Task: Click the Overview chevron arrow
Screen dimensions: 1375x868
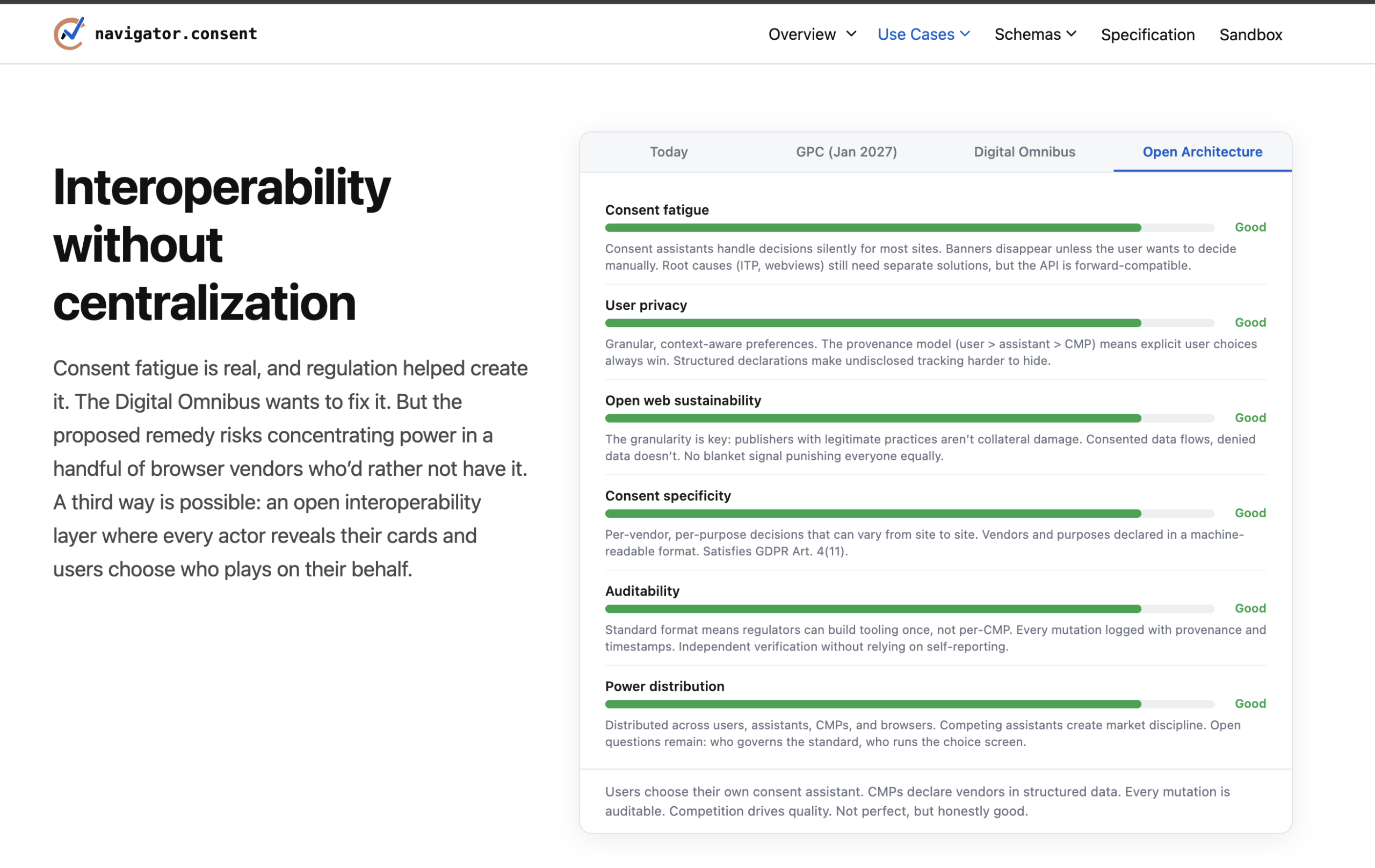Action: (851, 34)
